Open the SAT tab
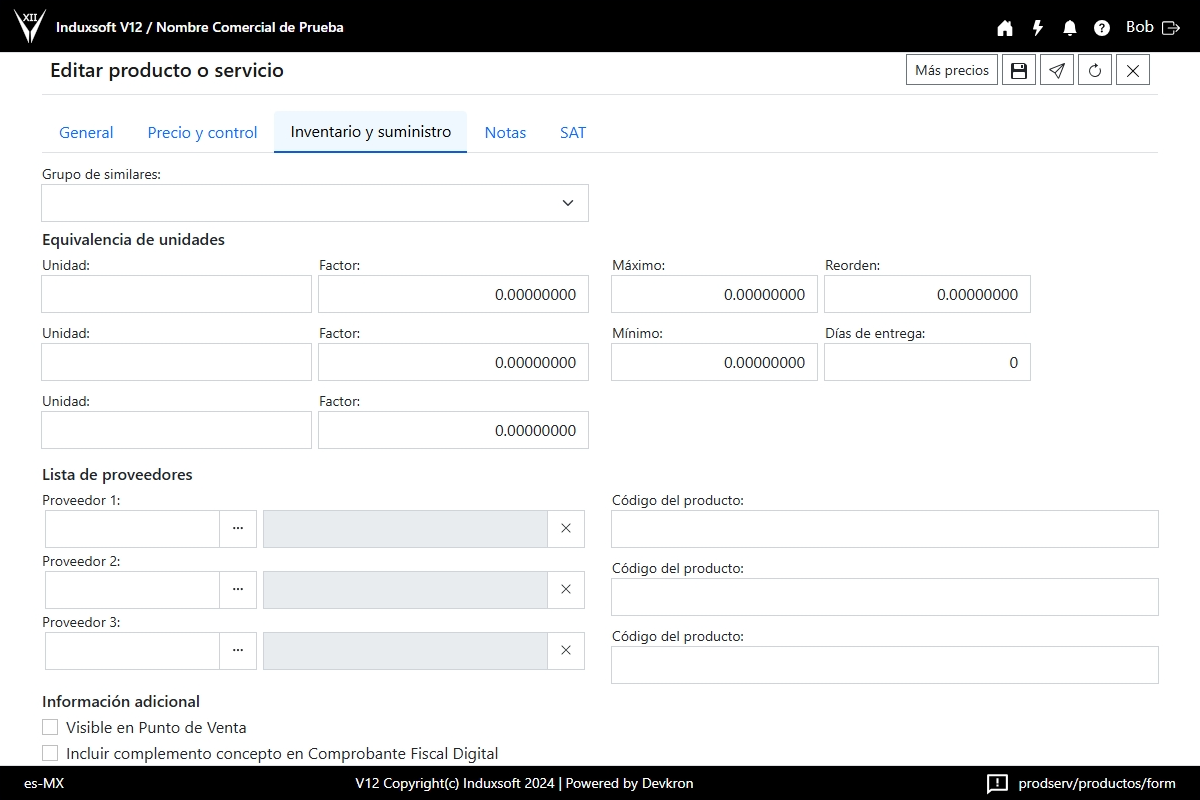The height and width of the screenshot is (800, 1200). pyautogui.click(x=573, y=132)
